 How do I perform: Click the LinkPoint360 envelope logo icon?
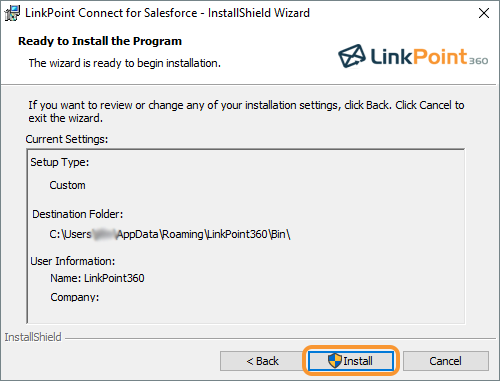[352, 56]
